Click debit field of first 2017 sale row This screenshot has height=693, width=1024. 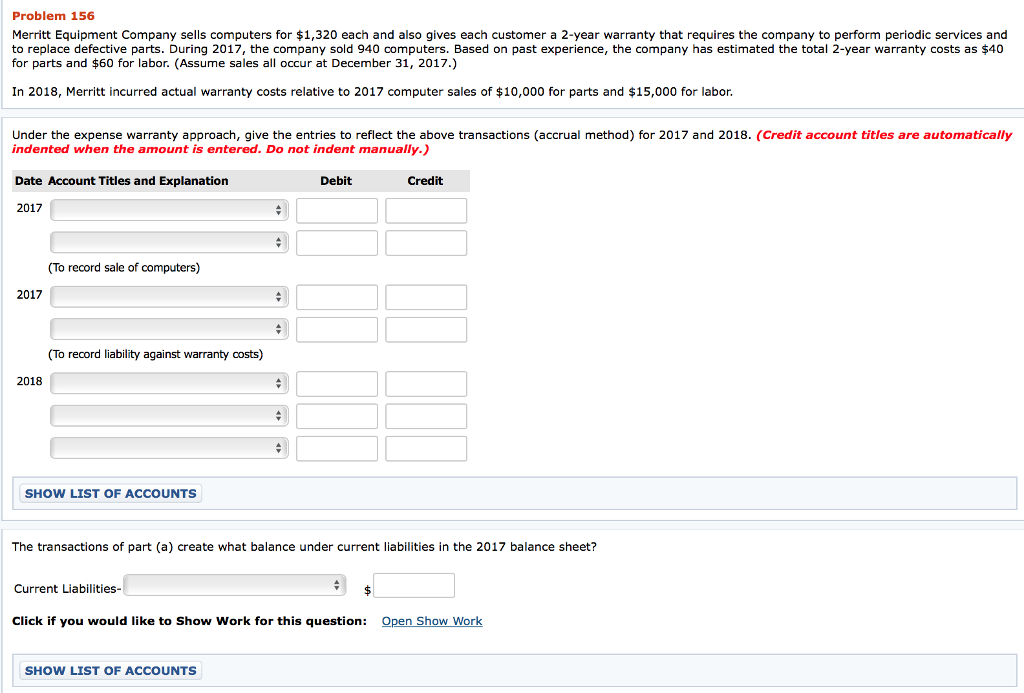(x=337, y=211)
